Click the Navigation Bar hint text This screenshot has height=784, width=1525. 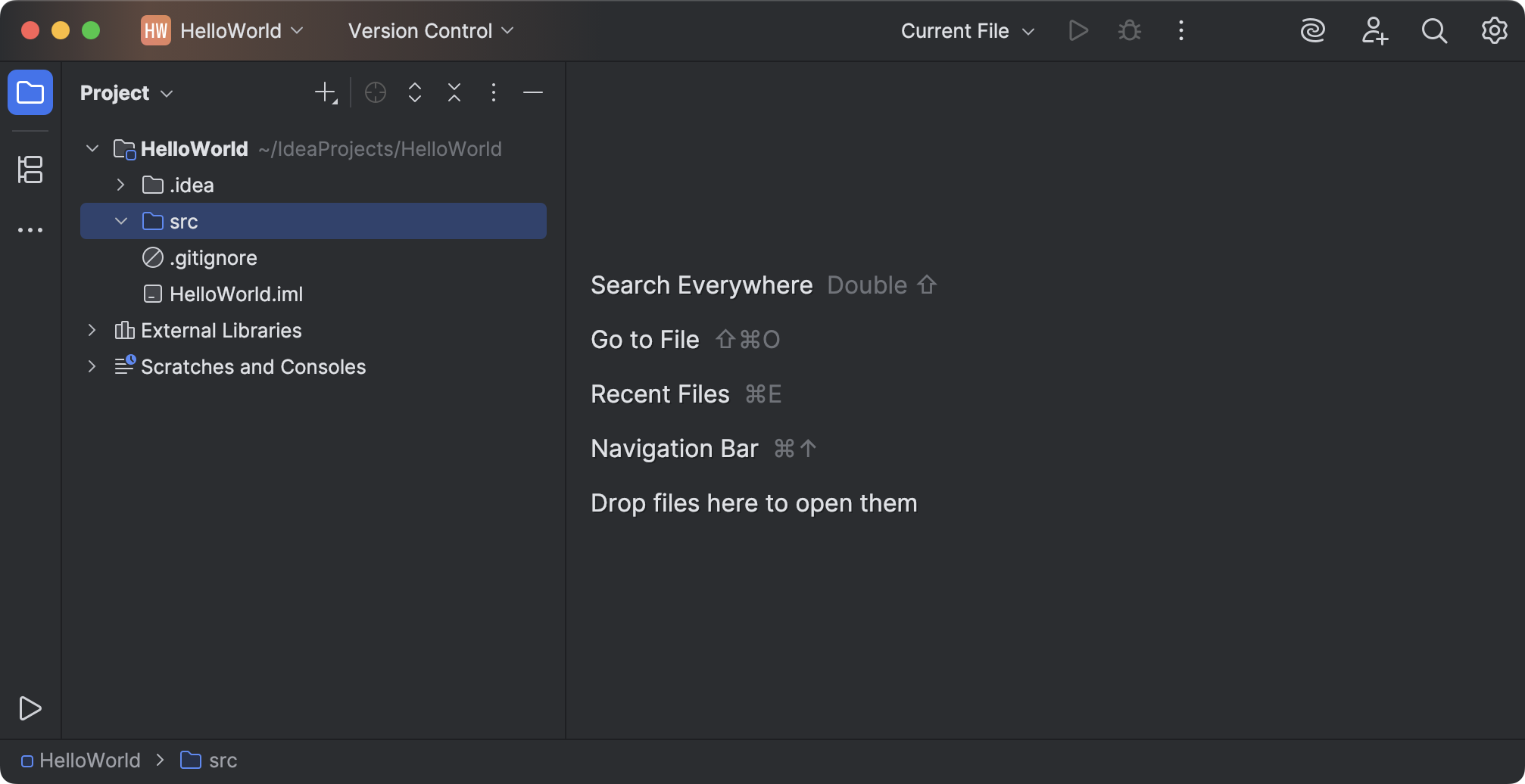[674, 449]
